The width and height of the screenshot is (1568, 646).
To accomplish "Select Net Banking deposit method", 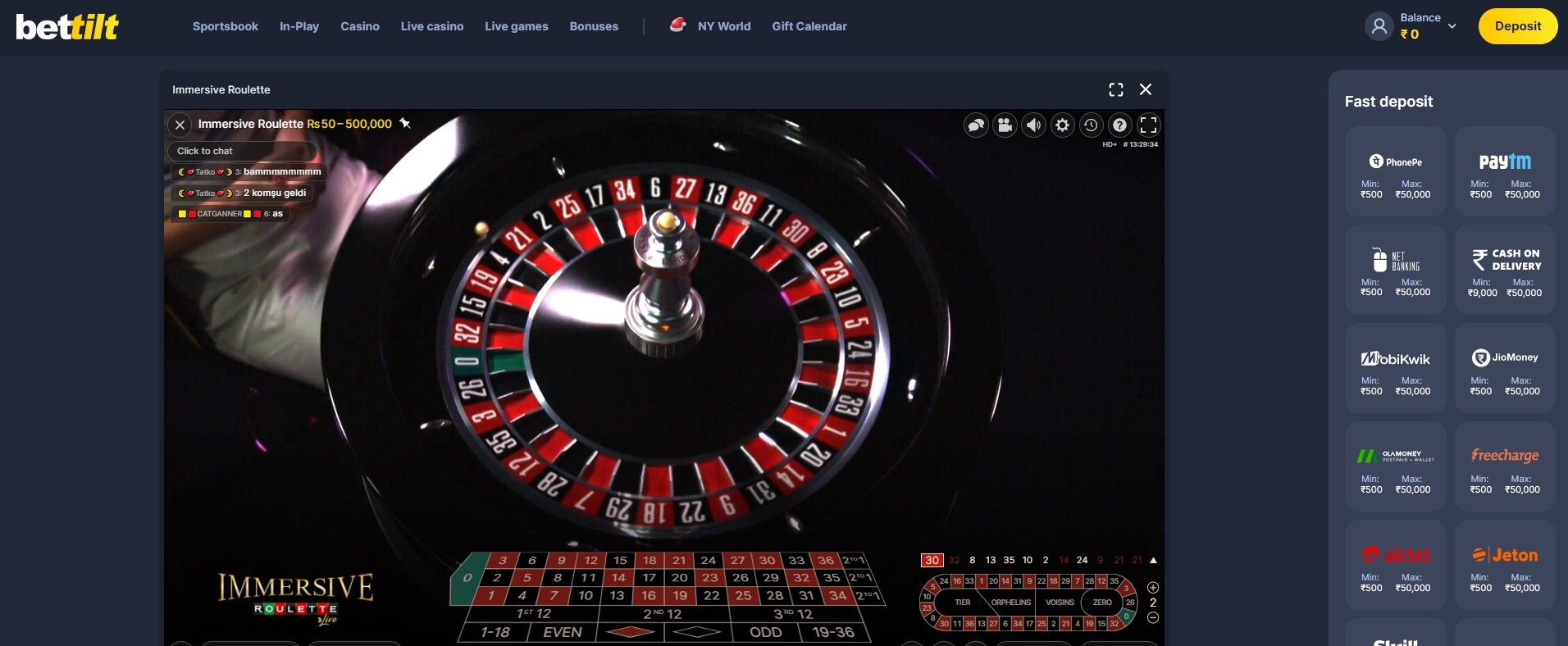I will click(1396, 270).
